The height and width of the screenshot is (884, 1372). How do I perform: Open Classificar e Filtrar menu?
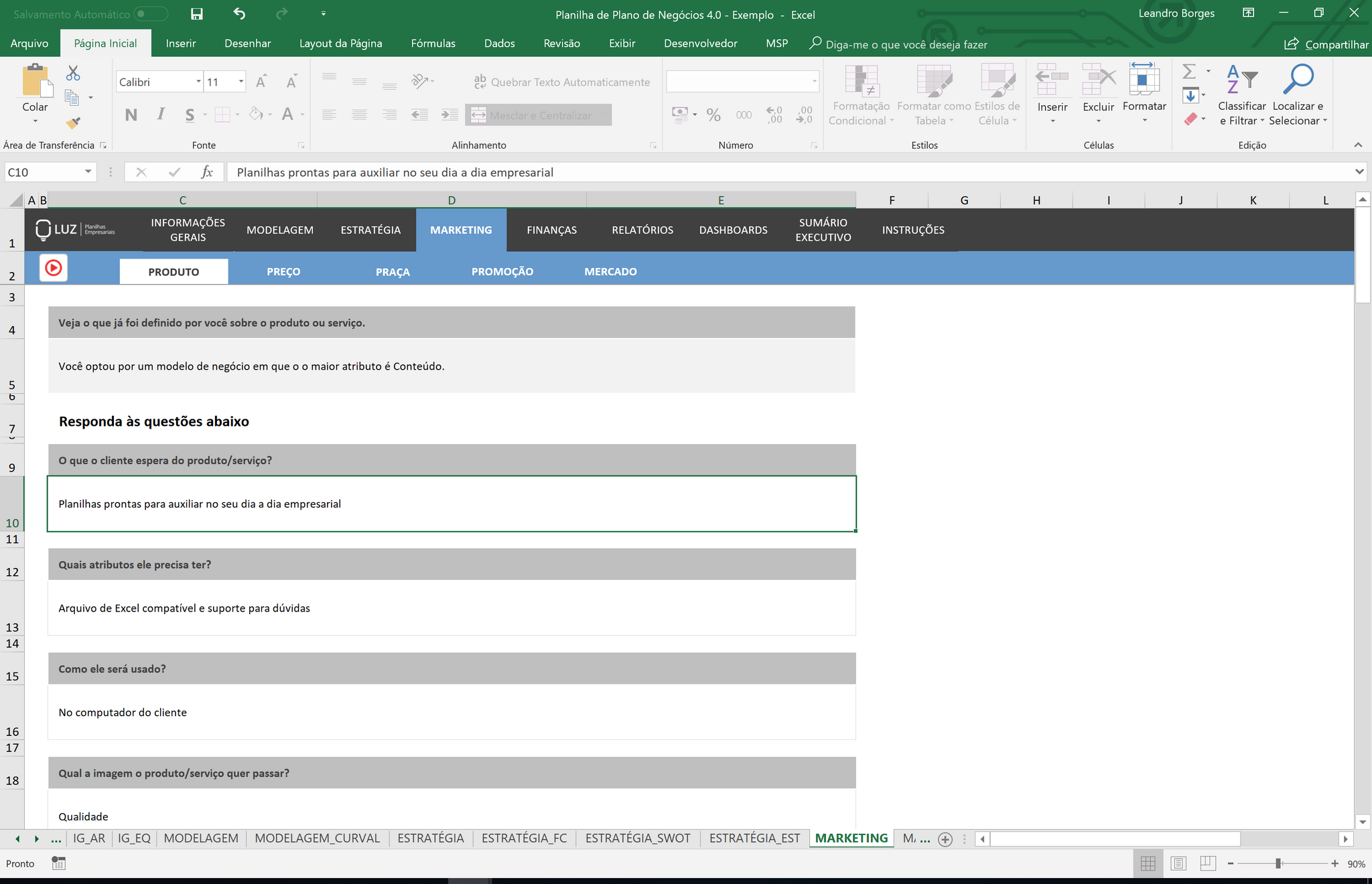[x=1242, y=95]
